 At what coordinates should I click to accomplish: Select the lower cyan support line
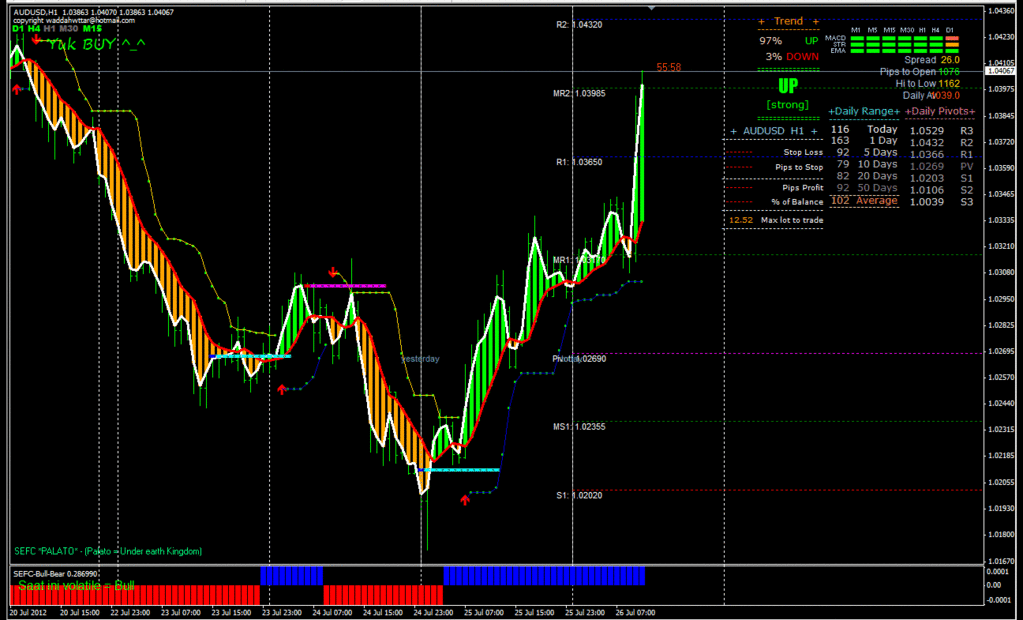coord(459,469)
